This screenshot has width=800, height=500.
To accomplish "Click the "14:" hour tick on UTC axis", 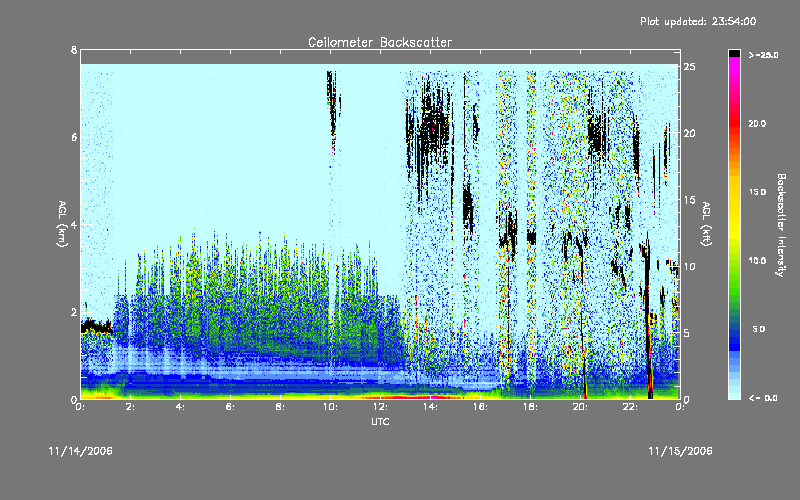I will (430, 407).
